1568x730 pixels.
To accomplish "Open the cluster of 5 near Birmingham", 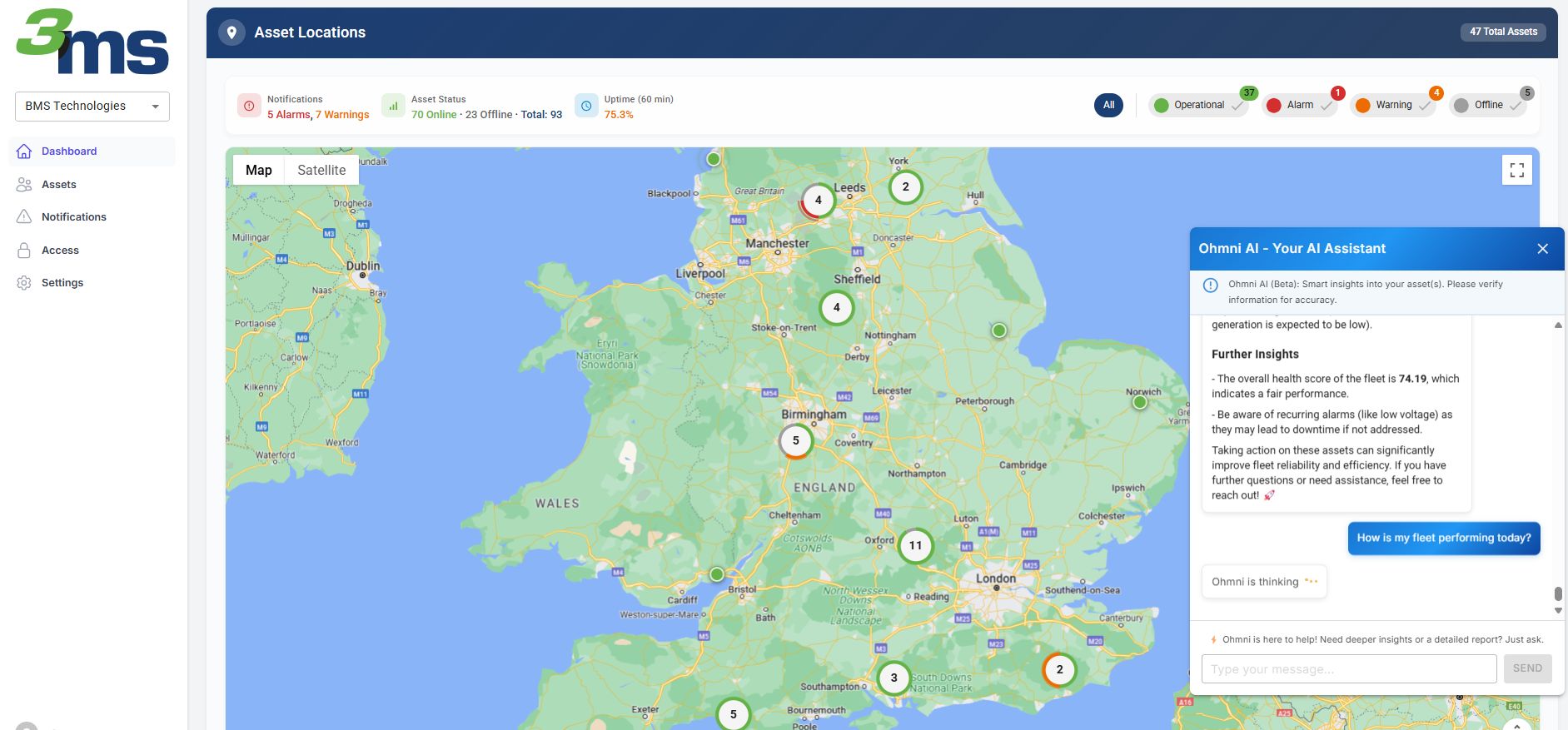I will pos(796,441).
